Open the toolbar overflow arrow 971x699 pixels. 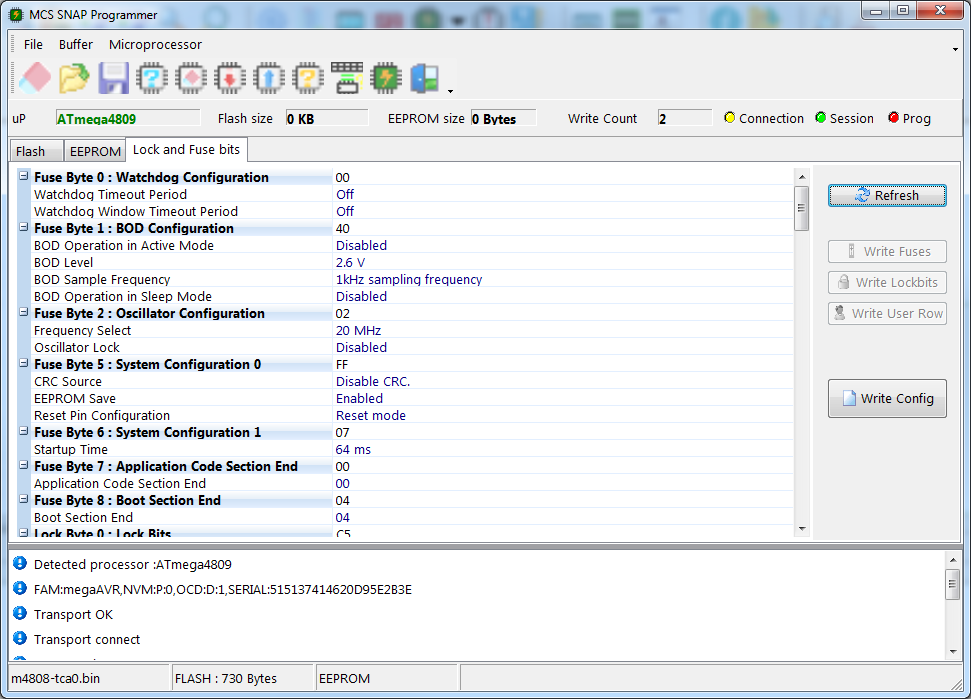(x=450, y=92)
